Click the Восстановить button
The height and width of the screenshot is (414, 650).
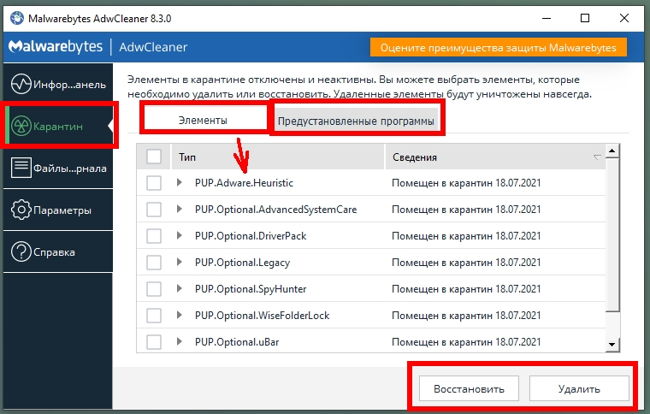pos(469,389)
